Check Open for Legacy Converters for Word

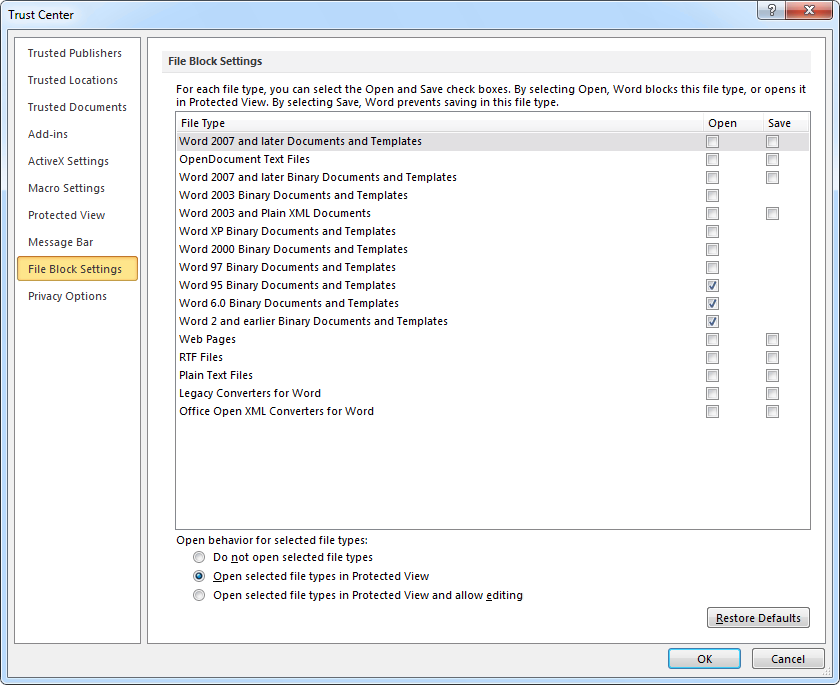(712, 394)
